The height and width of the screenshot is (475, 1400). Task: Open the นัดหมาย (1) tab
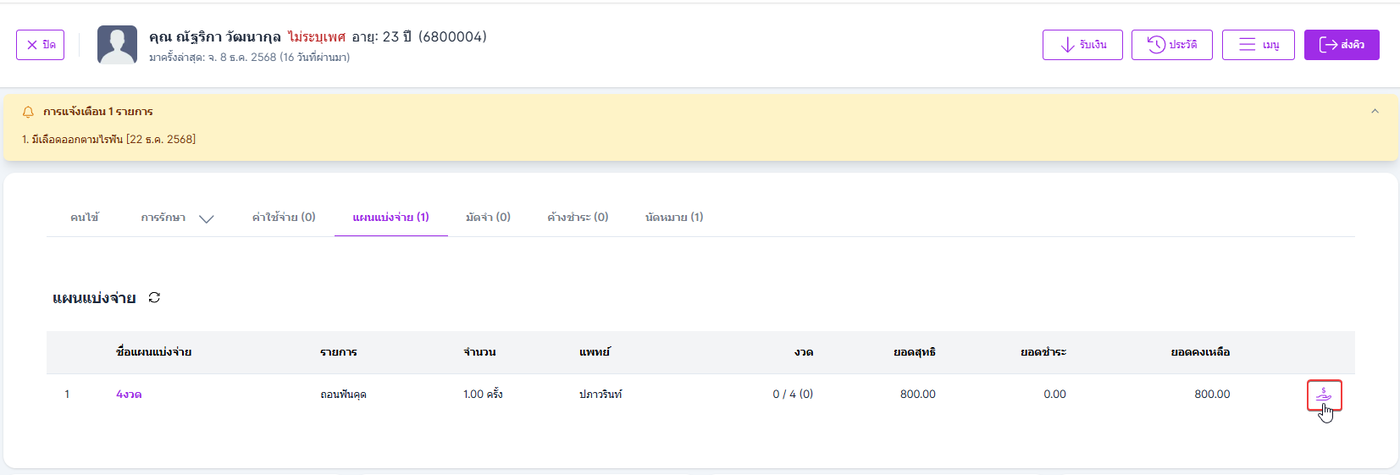[674, 217]
